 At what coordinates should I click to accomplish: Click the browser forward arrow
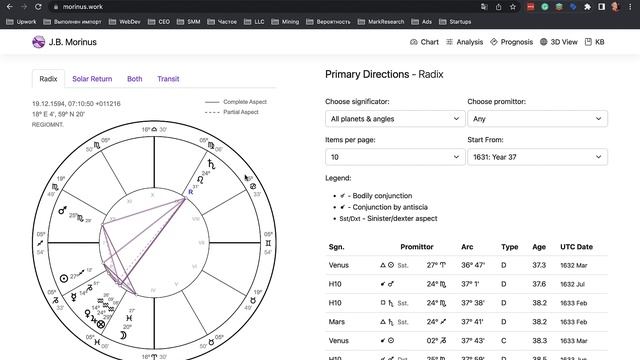tap(24, 7)
